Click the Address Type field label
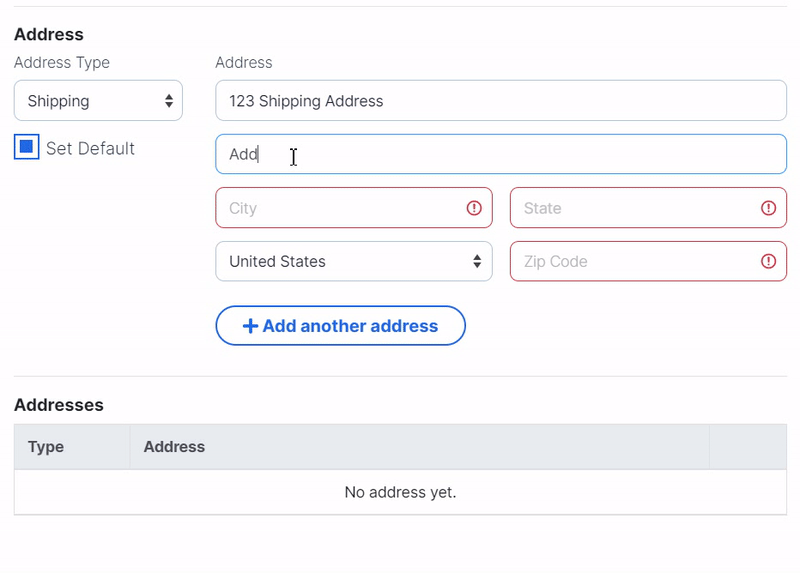The image size is (800, 573). [x=62, y=62]
